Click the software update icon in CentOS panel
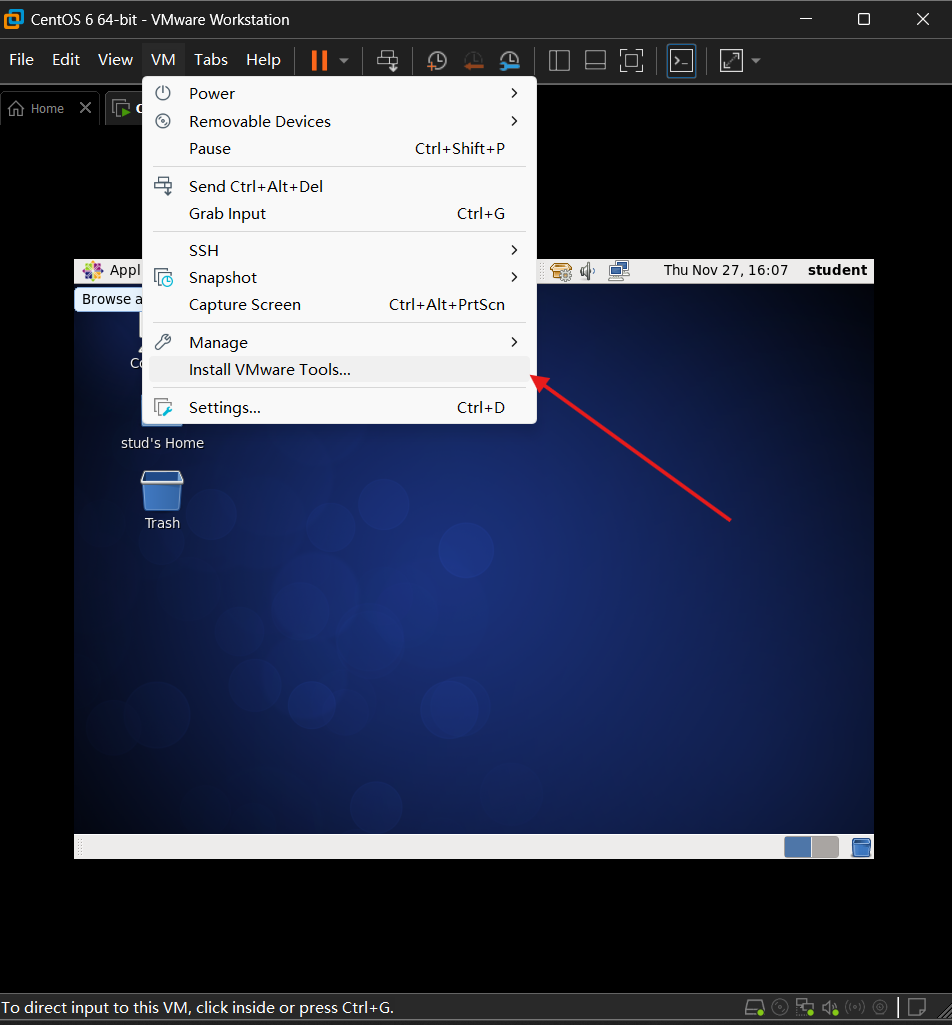Viewport: 952px width, 1025px height. [561, 271]
